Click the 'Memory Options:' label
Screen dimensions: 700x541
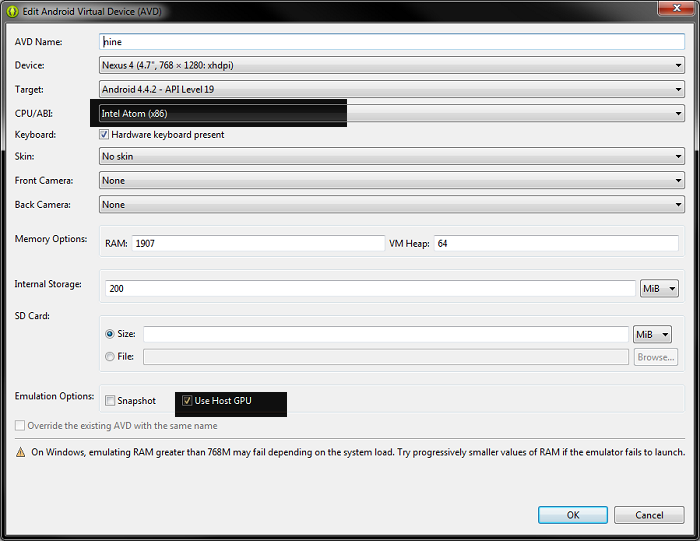pyautogui.click(x=51, y=239)
